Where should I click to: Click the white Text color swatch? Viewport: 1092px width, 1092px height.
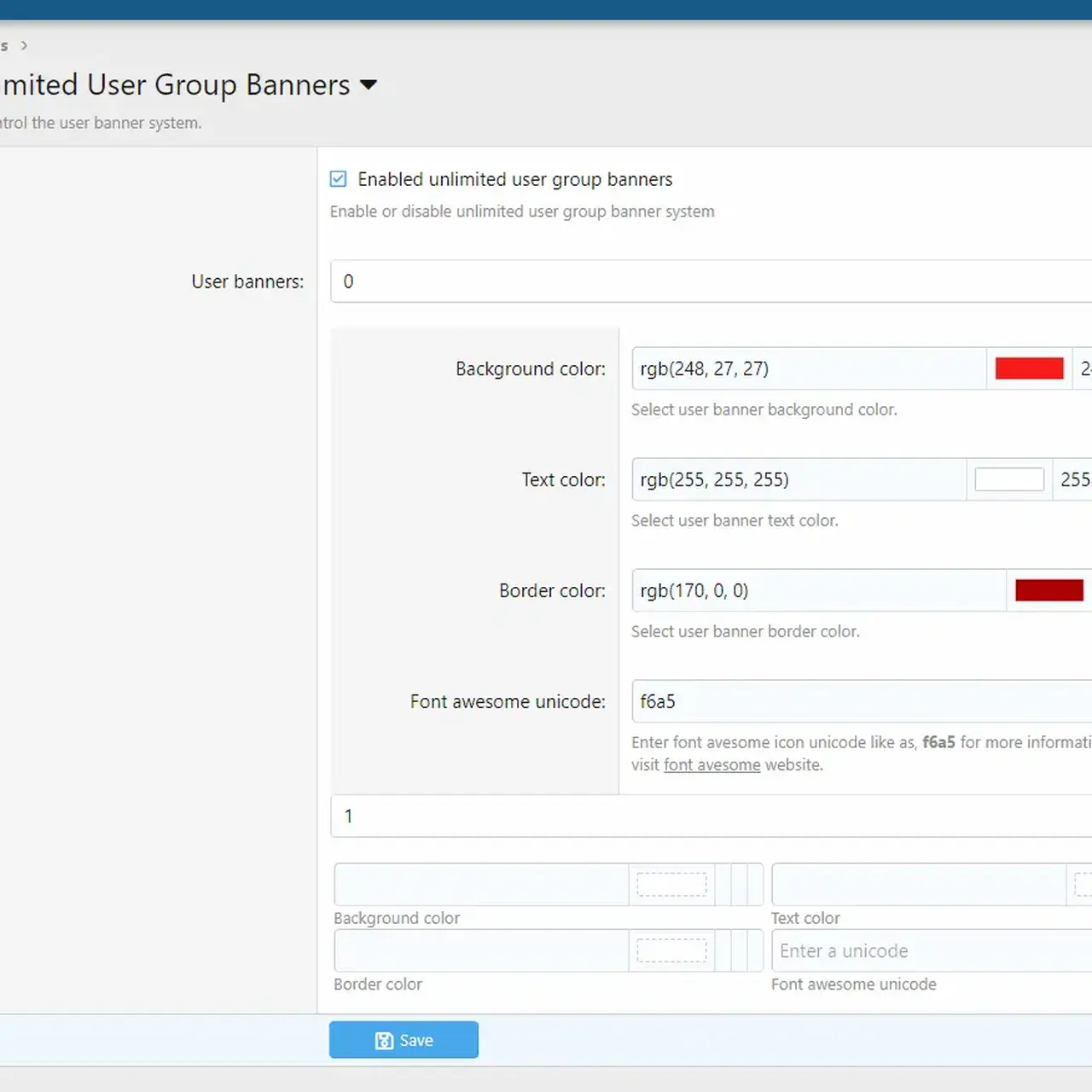pyautogui.click(x=1009, y=479)
